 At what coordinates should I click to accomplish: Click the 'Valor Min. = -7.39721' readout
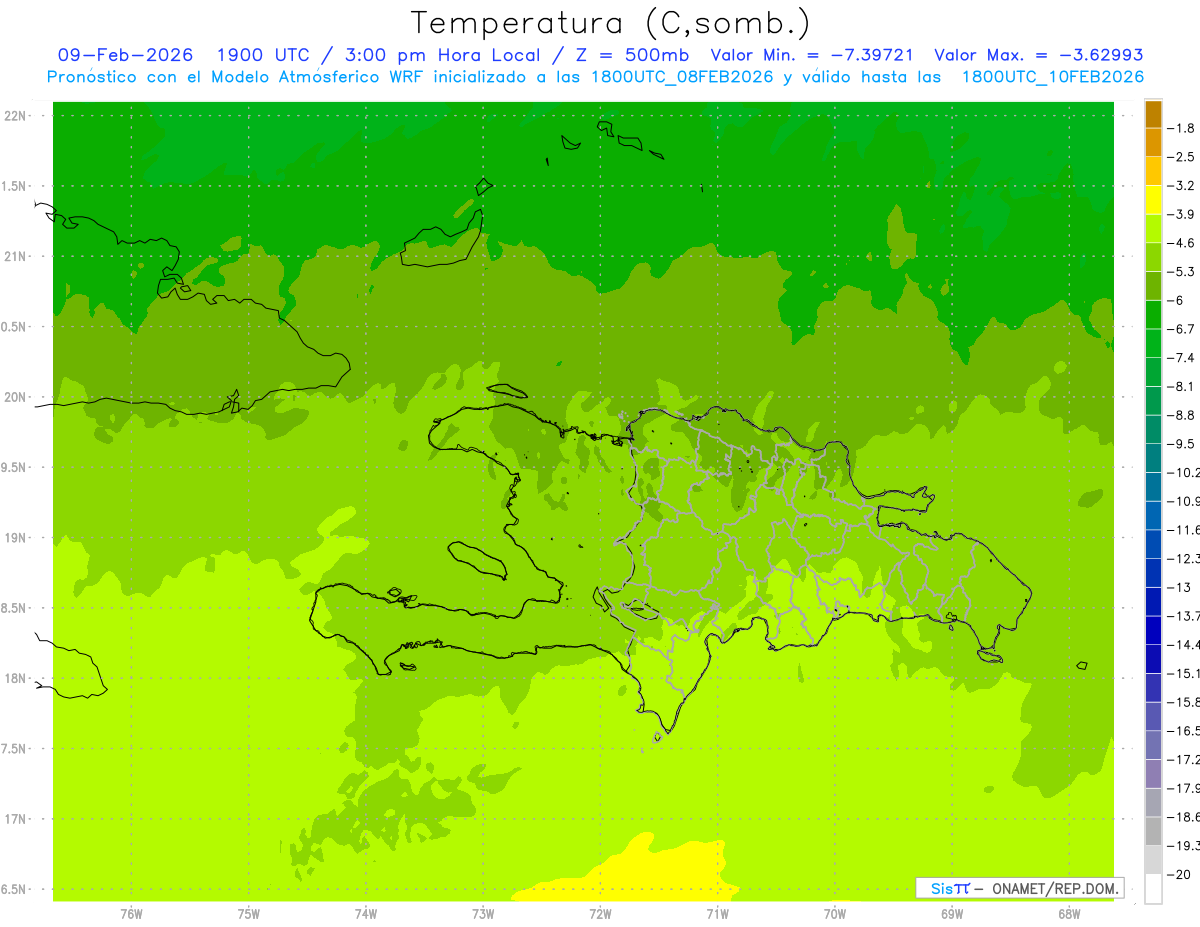pyautogui.click(x=812, y=55)
